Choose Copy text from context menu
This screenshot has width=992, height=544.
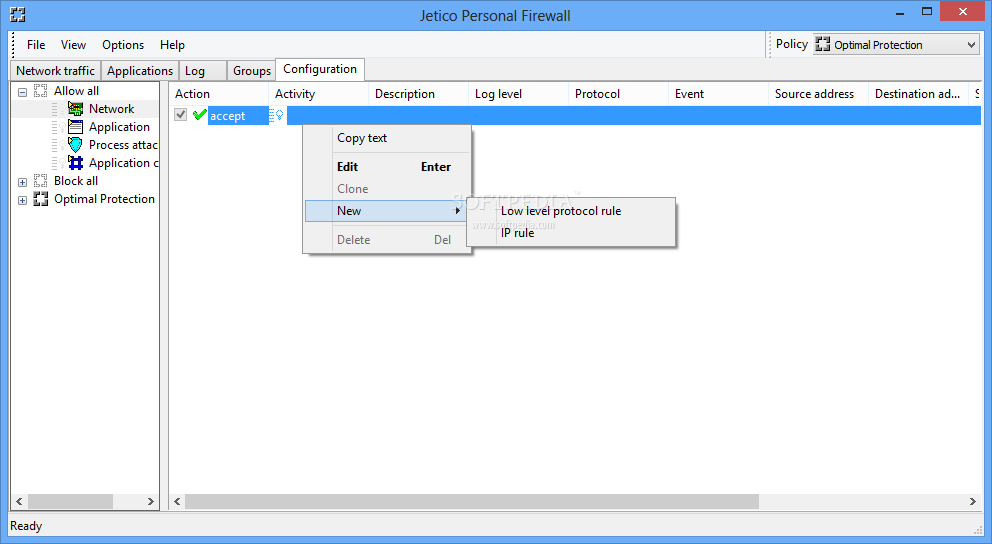(387, 138)
